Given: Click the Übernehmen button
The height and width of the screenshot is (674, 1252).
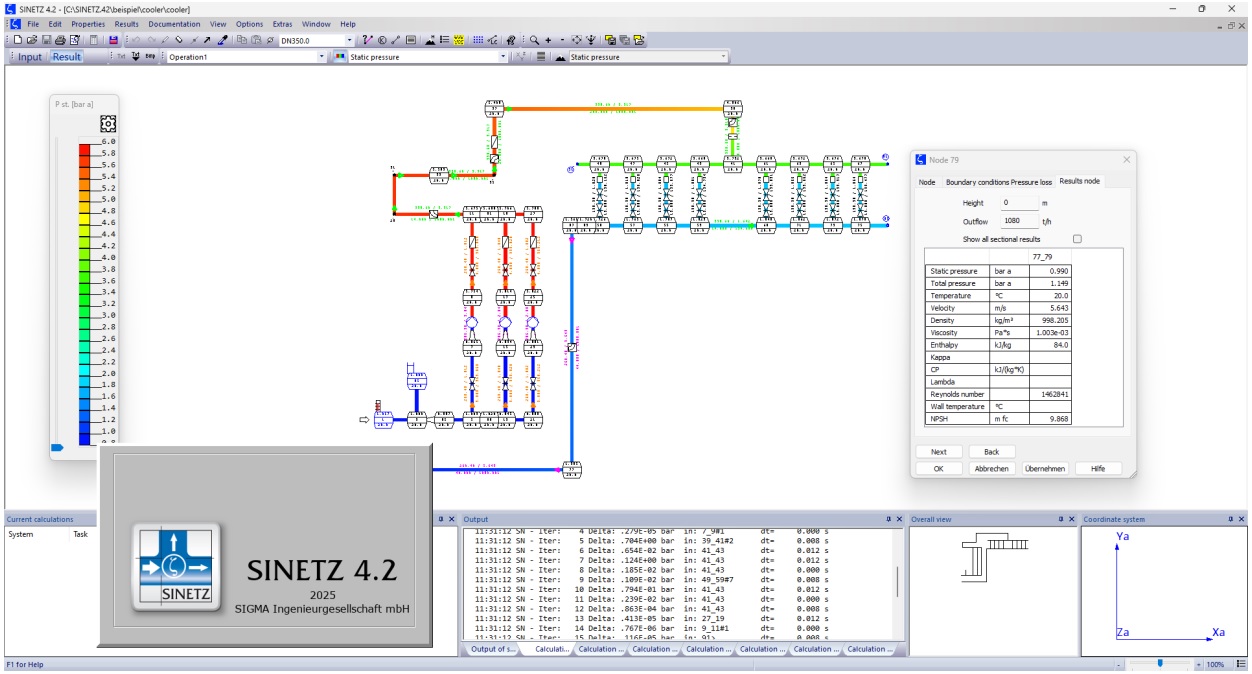Looking at the screenshot, I should [1045, 468].
